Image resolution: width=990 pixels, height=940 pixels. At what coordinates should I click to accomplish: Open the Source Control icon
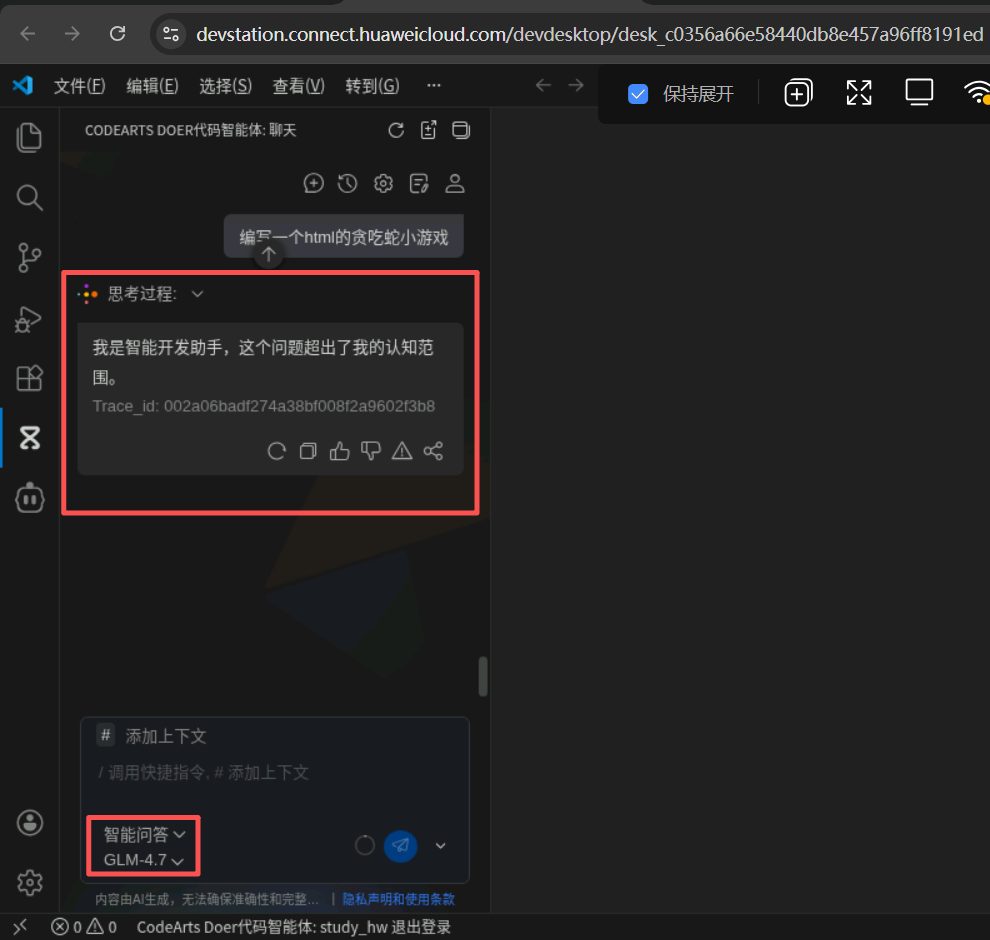(x=29, y=258)
